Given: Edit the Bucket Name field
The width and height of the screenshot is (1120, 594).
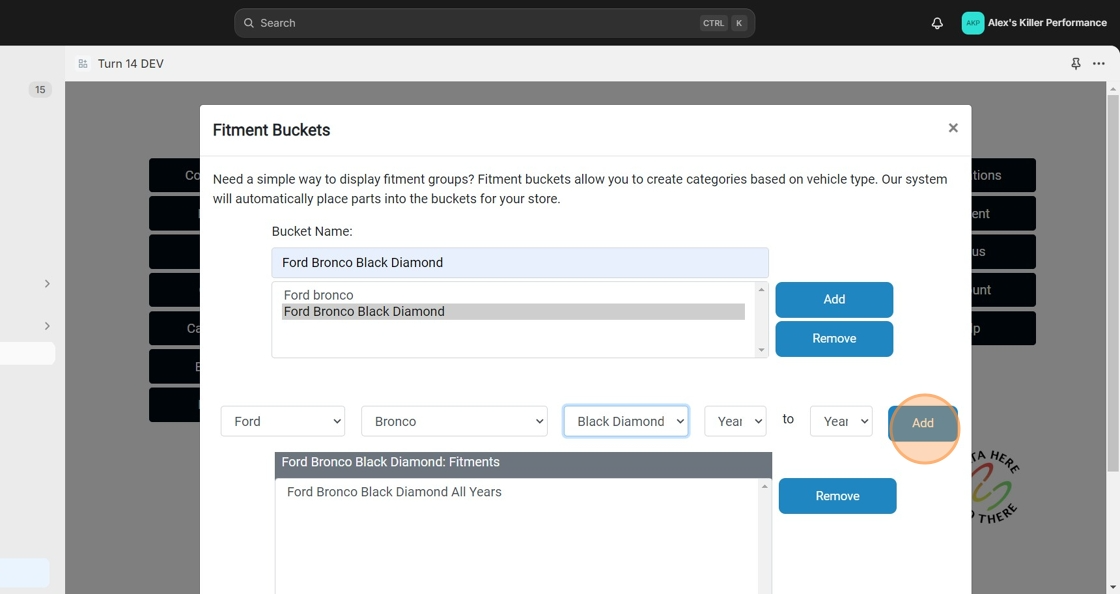Looking at the screenshot, I should [x=520, y=263].
